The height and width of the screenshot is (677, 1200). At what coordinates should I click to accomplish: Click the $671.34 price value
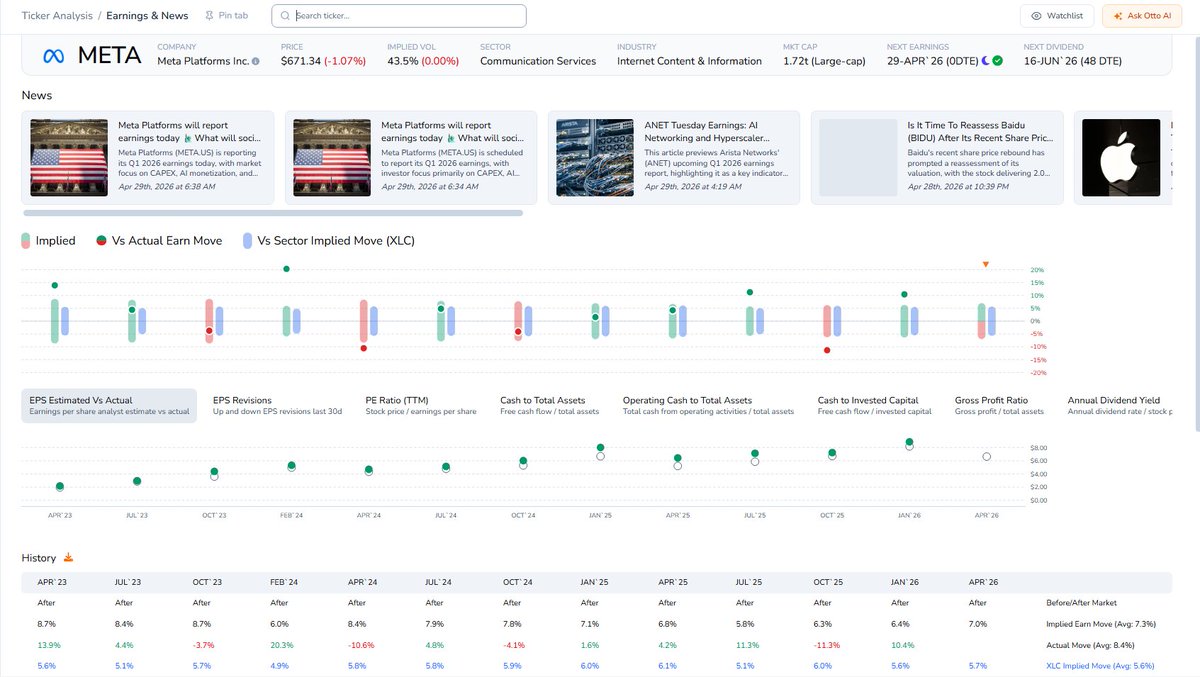pyautogui.click(x=303, y=61)
